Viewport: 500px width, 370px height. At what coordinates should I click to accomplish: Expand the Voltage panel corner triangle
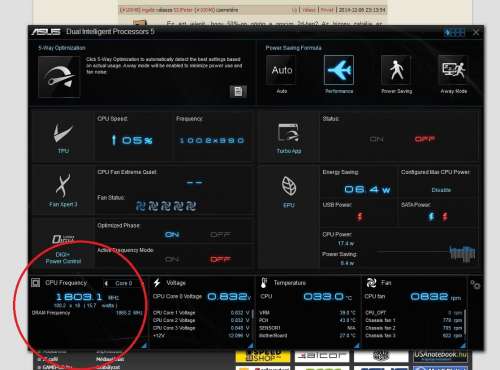pyautogui.click(x=250, y=346)
